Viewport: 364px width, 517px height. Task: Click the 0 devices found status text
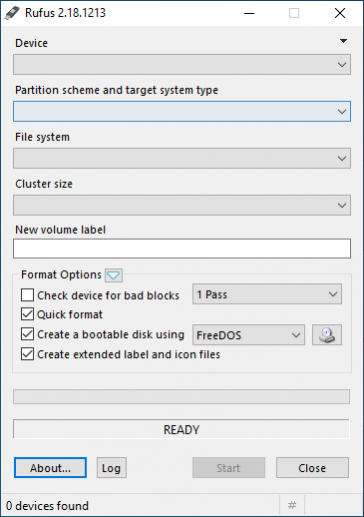(x=47, y=506)
